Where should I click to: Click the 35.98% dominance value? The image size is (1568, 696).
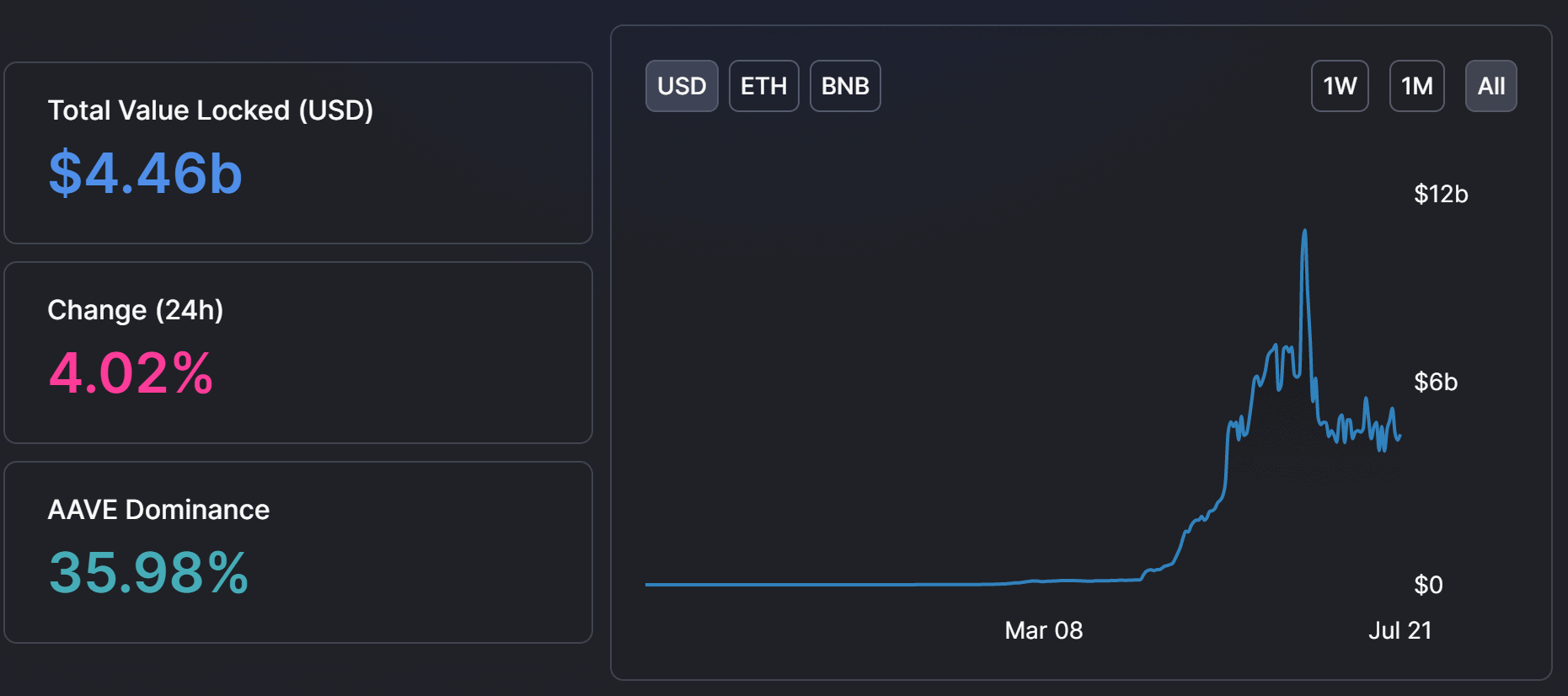point(148,572)
